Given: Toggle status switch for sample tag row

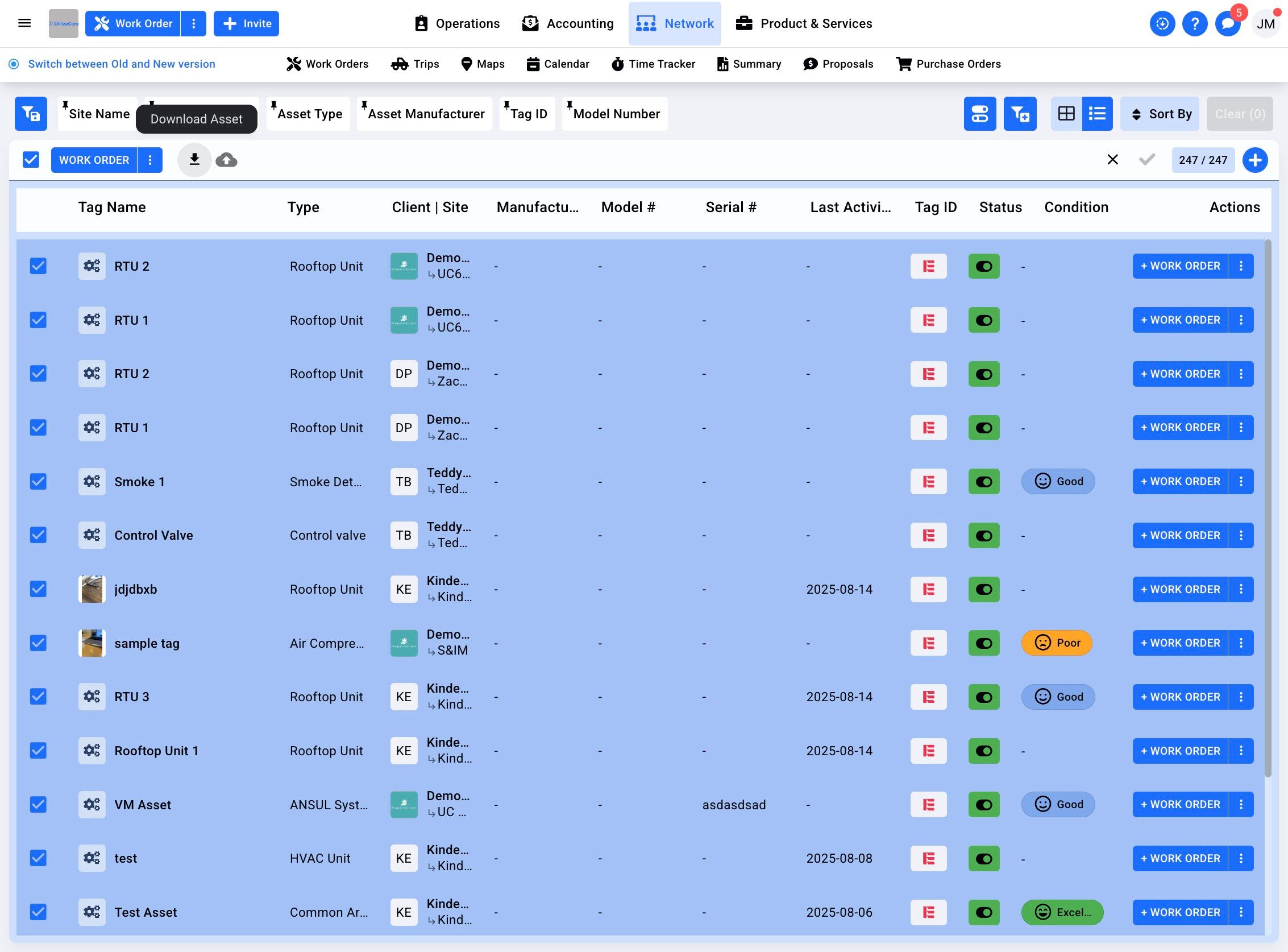Looking at the screenshot, I should [x=984, y=643].
